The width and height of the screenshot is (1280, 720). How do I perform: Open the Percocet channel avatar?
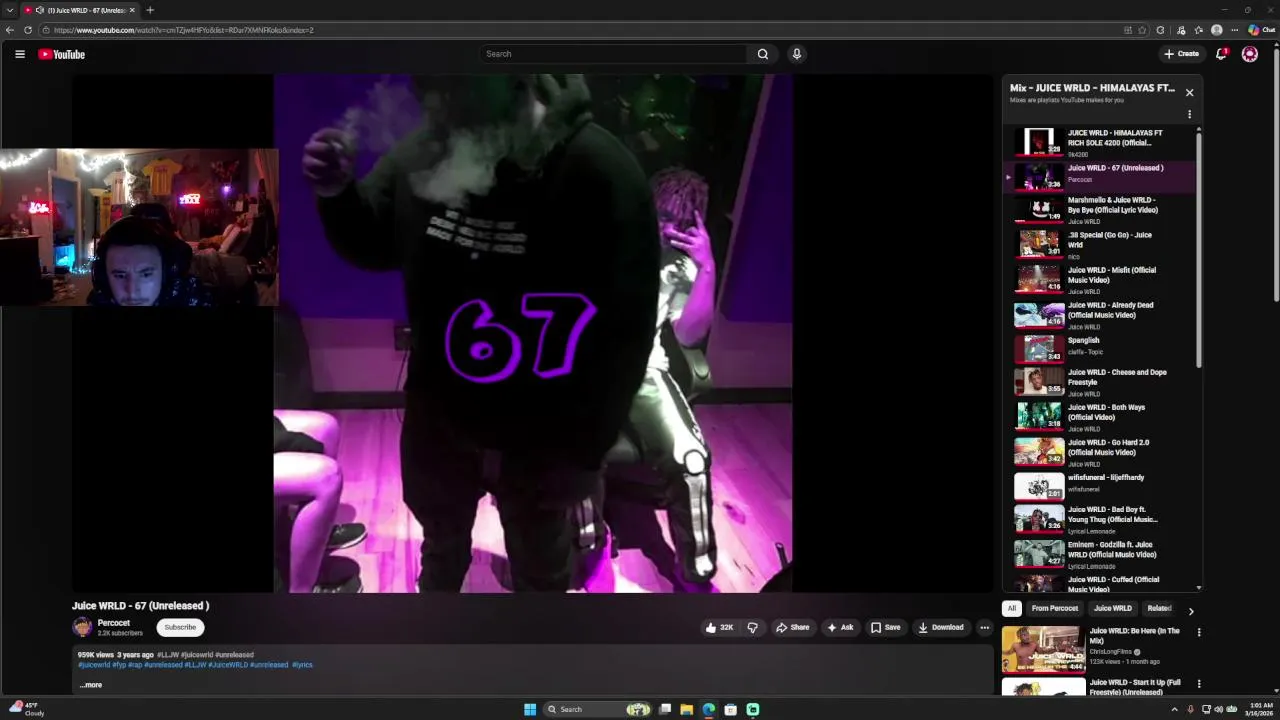point(82,627)
